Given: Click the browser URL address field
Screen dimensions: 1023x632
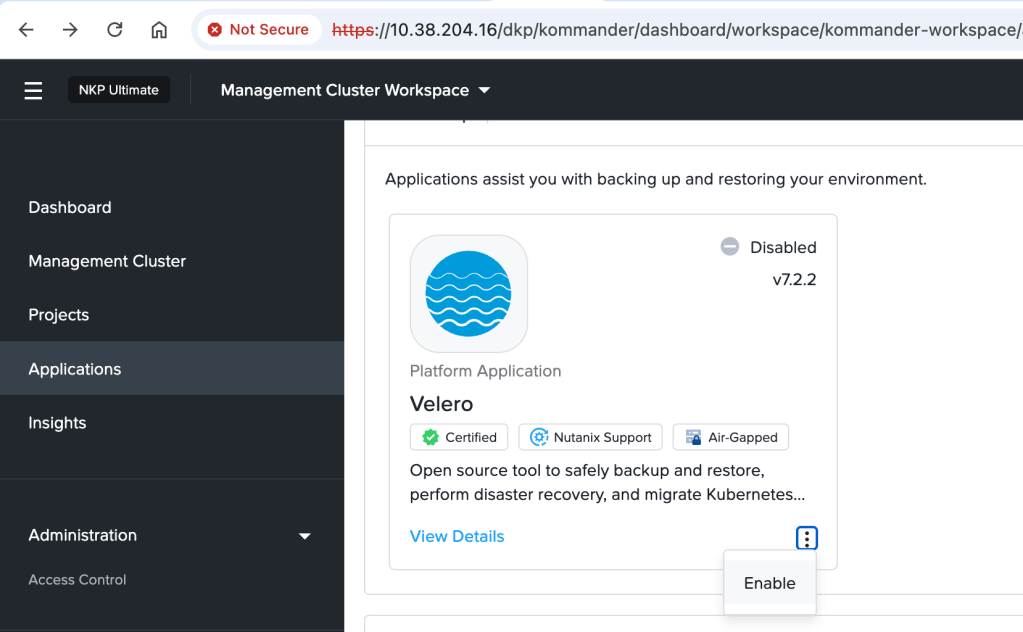Looking at the screenshot, I should point(670,30).
